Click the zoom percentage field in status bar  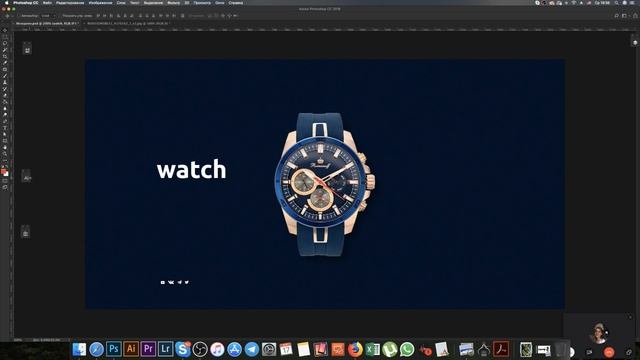pos(18,340)
